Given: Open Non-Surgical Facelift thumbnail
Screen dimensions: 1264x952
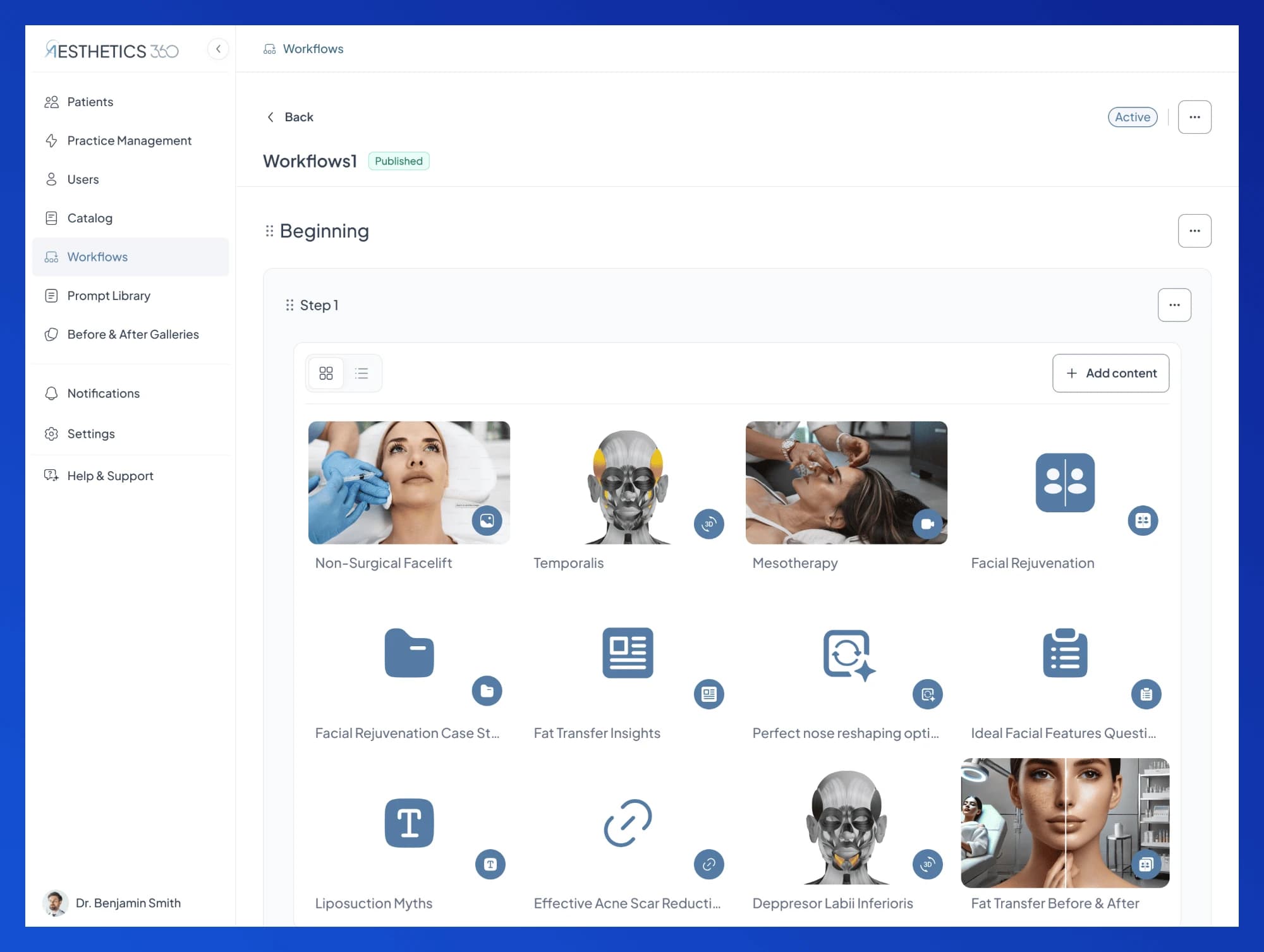Looking at the screenshot, I should (x=409, y=483).
